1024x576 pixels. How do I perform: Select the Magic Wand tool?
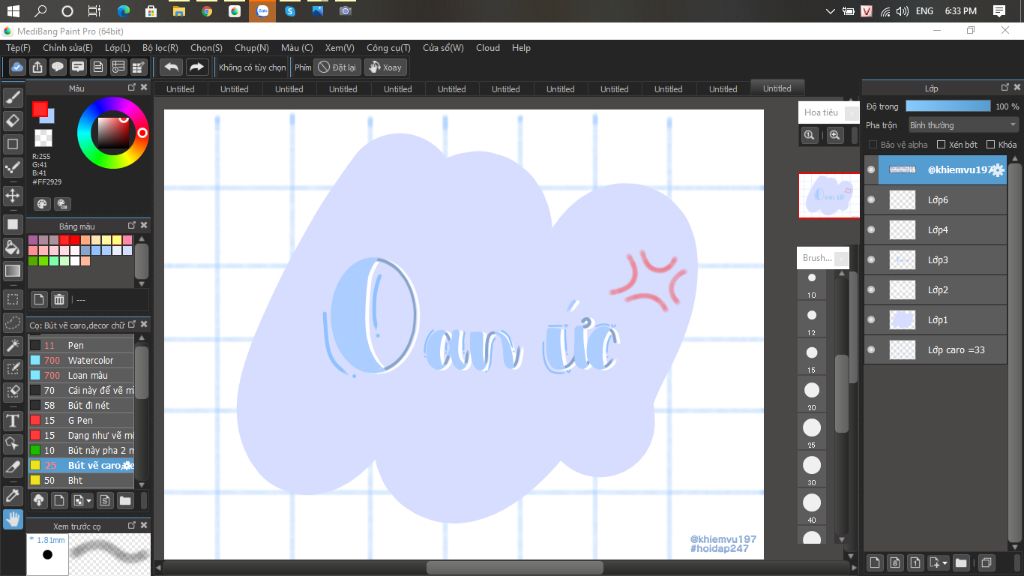(12, 345)
